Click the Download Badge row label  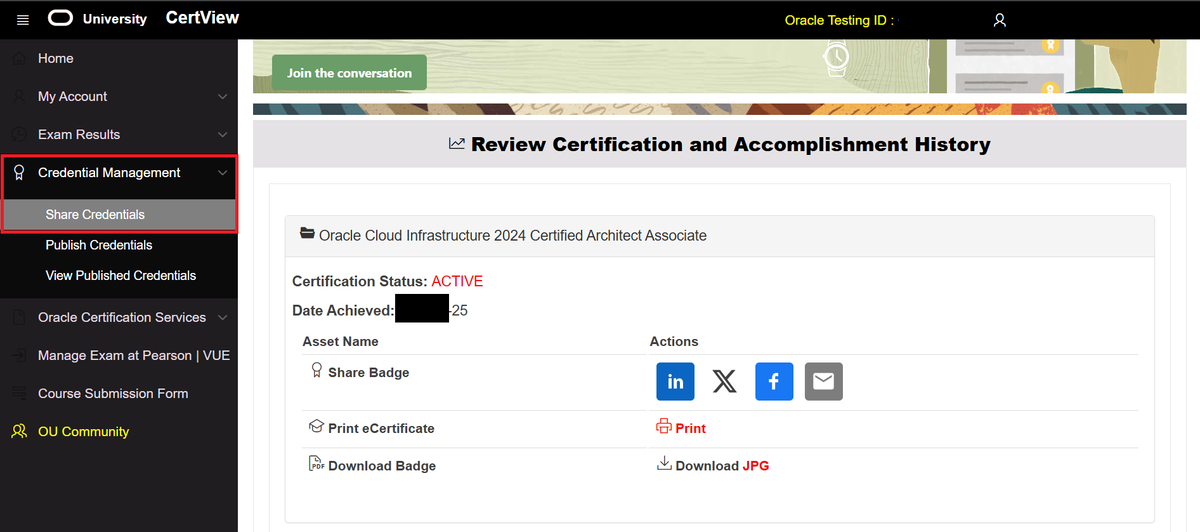(382, 466)
